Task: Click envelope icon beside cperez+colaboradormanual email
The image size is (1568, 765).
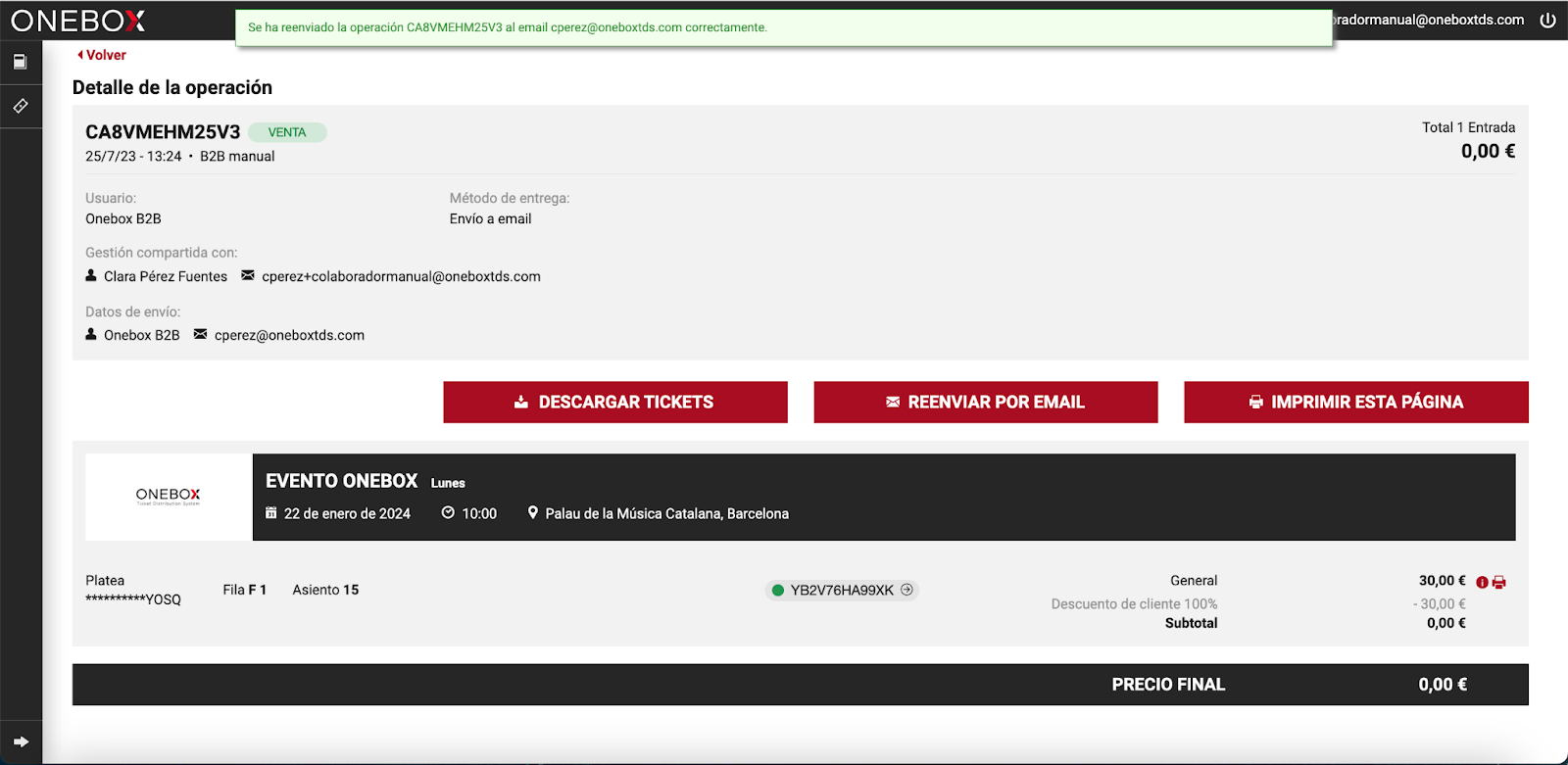Action: tap(248, 275)
